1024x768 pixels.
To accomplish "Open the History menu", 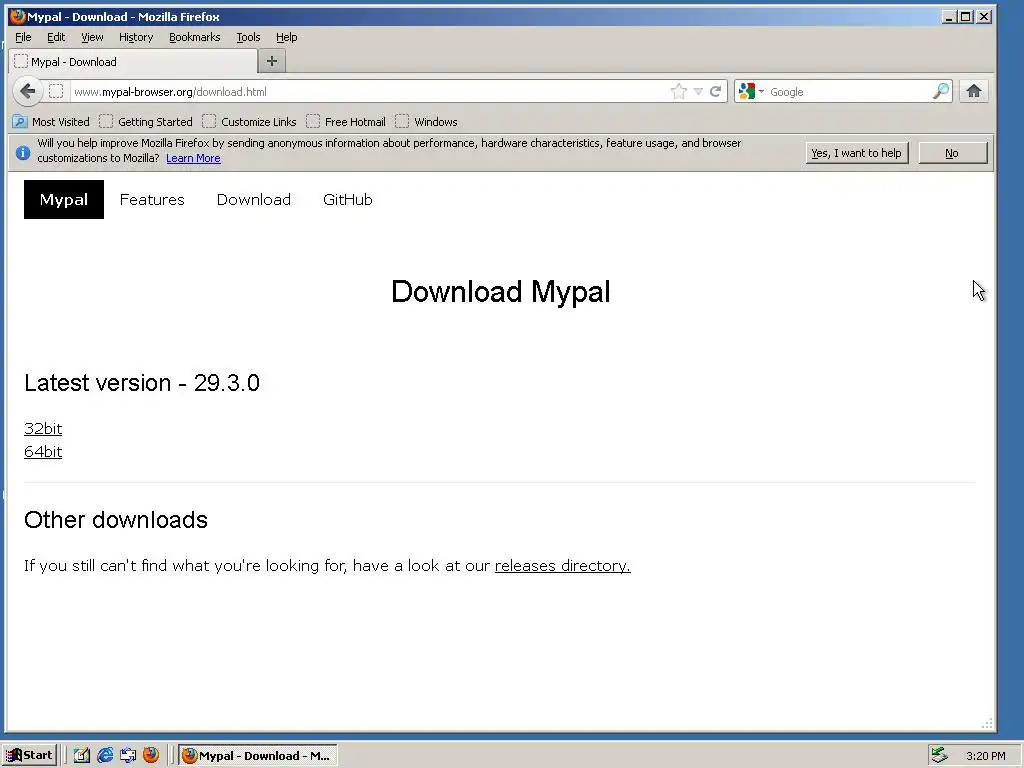I will pos(136,37).
